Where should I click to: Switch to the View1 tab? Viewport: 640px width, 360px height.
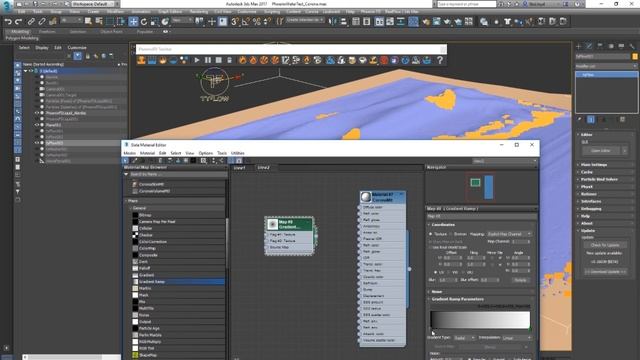(240, 168)
